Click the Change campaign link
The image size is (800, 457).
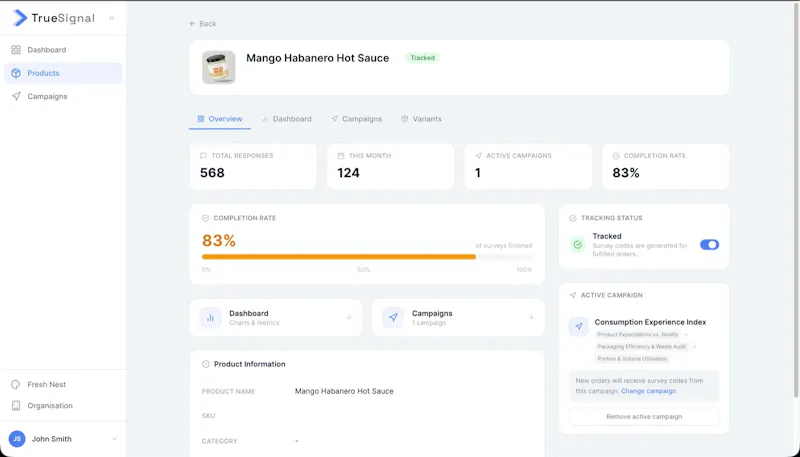tap(648, 391)
